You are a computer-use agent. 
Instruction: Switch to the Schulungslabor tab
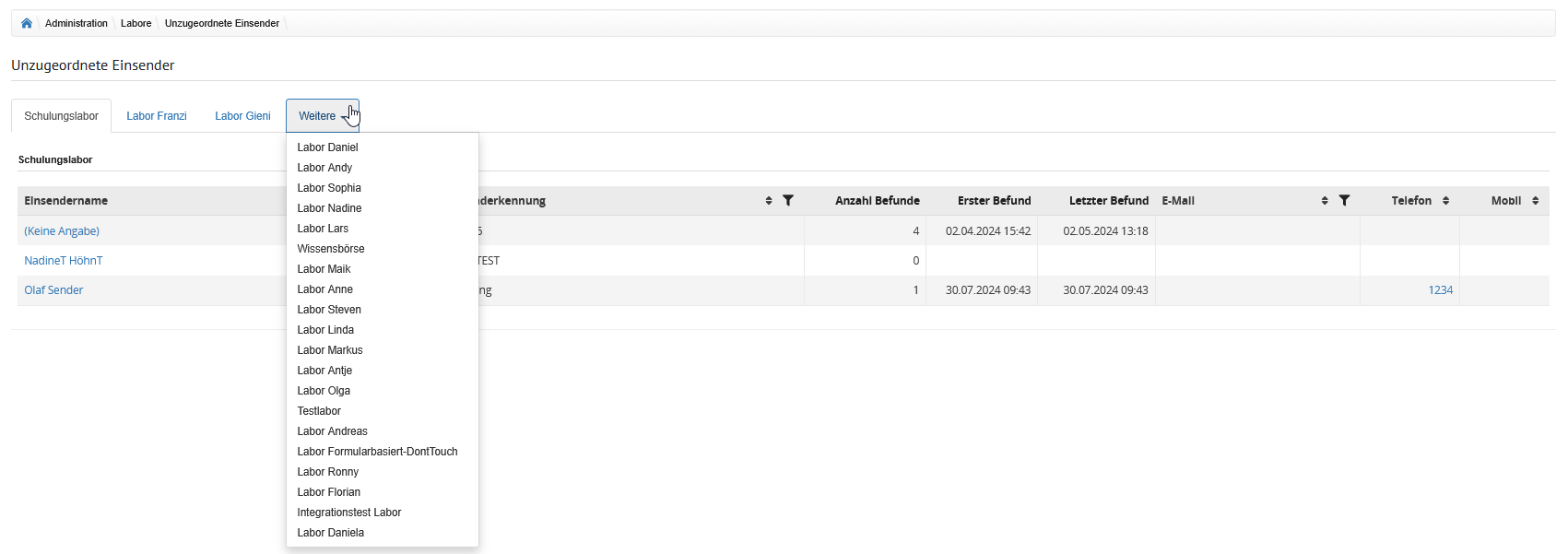coord(61,116)
